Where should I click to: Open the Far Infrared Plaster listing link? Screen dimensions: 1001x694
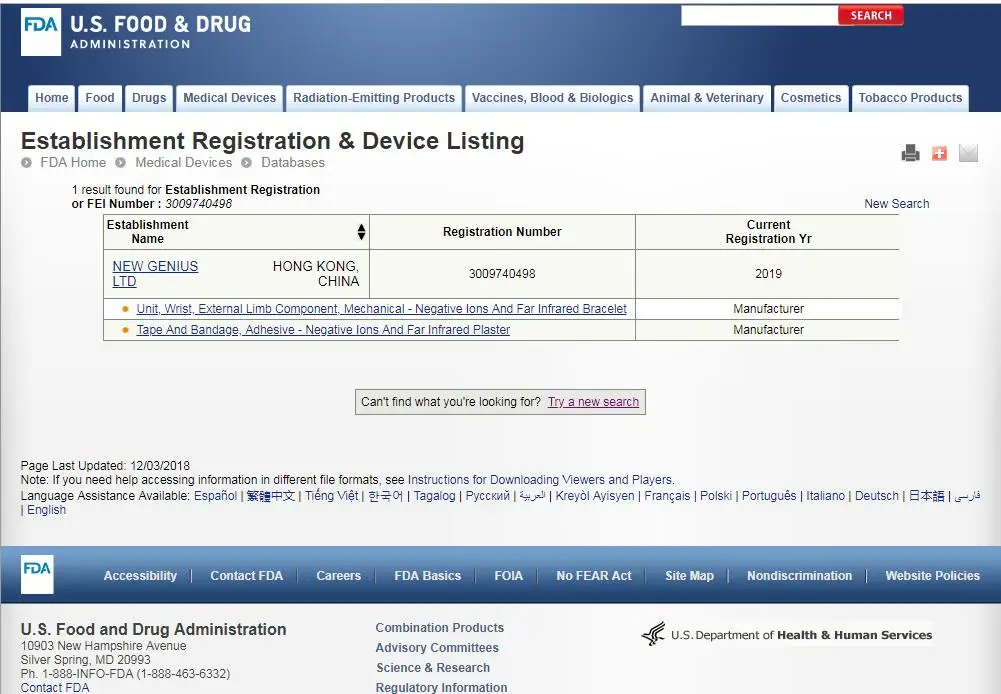[x=323, y=330]
